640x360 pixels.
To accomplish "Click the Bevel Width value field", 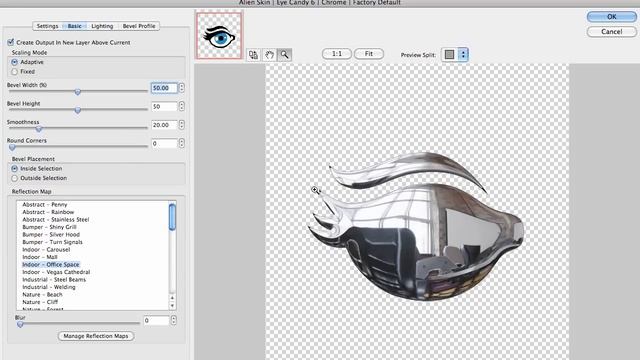I will (x=164, y=88).
